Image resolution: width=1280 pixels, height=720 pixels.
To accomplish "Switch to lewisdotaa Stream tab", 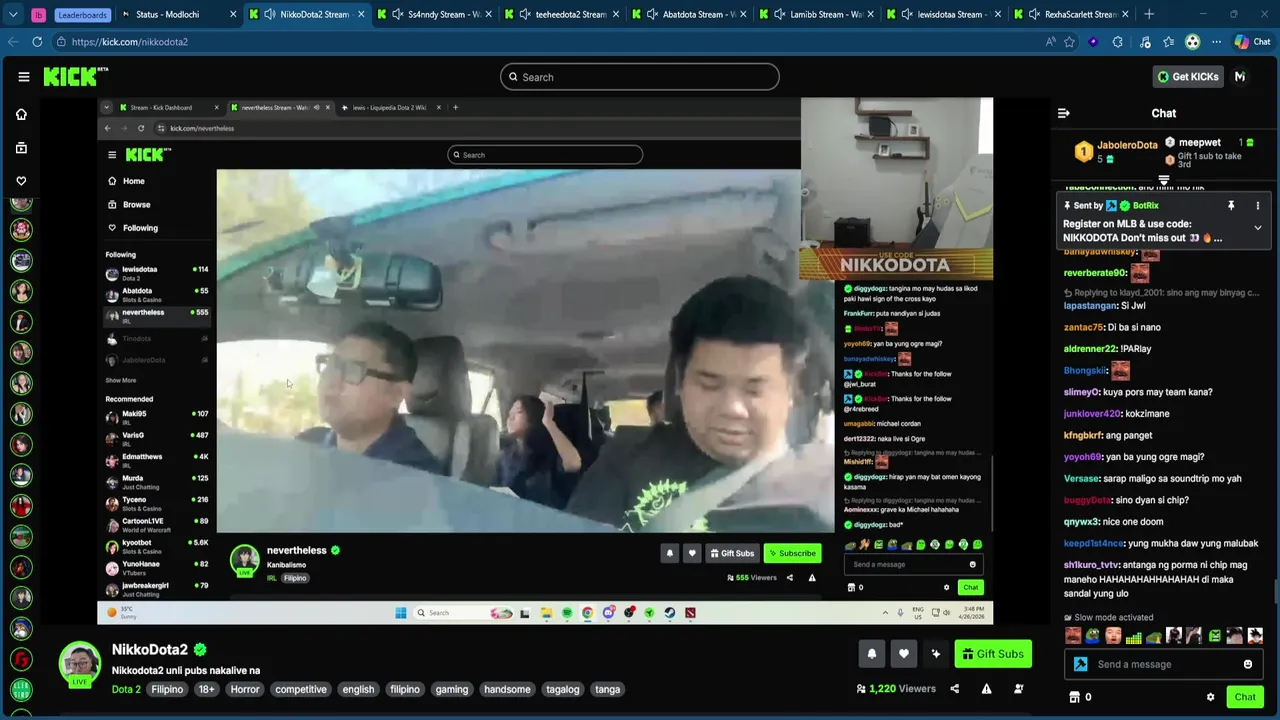I will 946,14.
